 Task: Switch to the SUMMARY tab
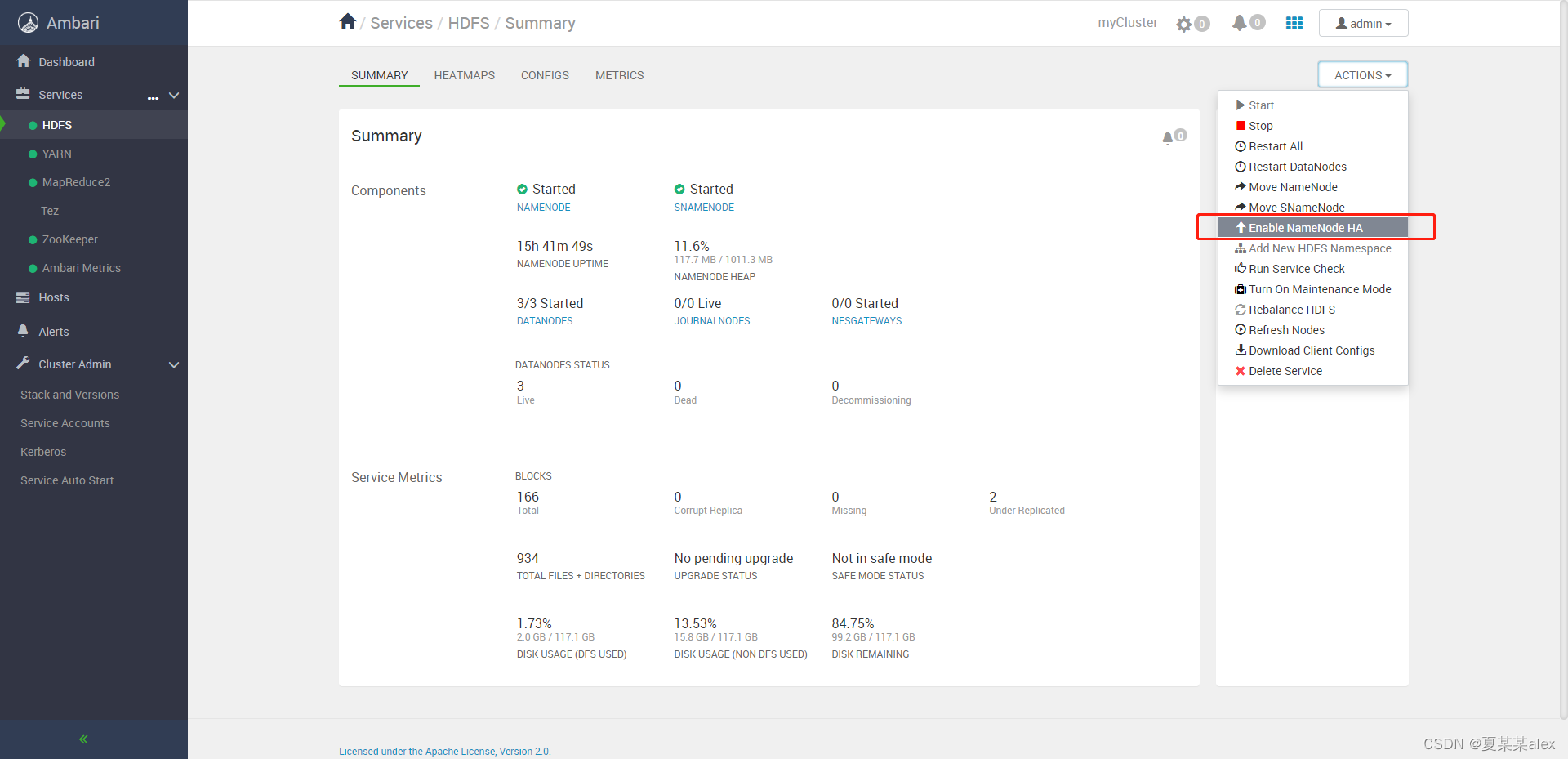[x=379, y=75]
